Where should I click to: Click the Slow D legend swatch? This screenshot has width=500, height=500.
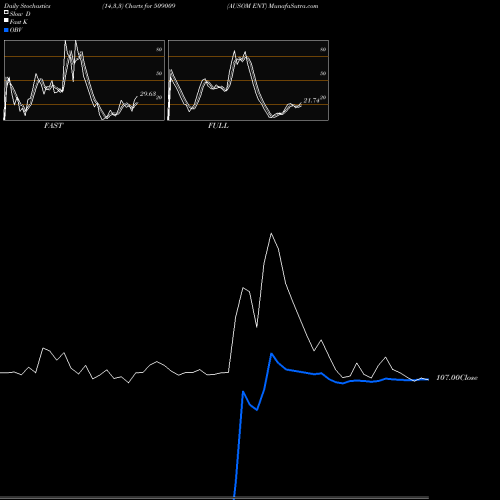[6, 13]
